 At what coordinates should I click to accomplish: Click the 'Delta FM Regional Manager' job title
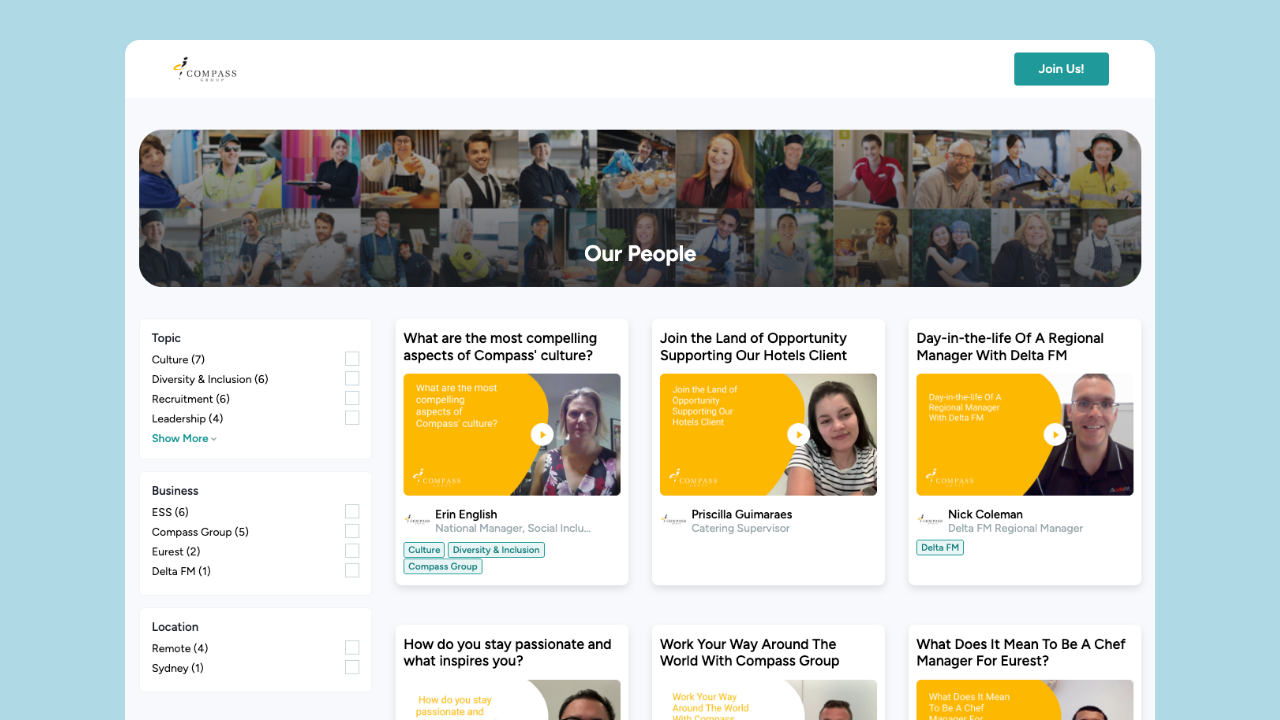pyautogui.click(x=1015, y=529)
